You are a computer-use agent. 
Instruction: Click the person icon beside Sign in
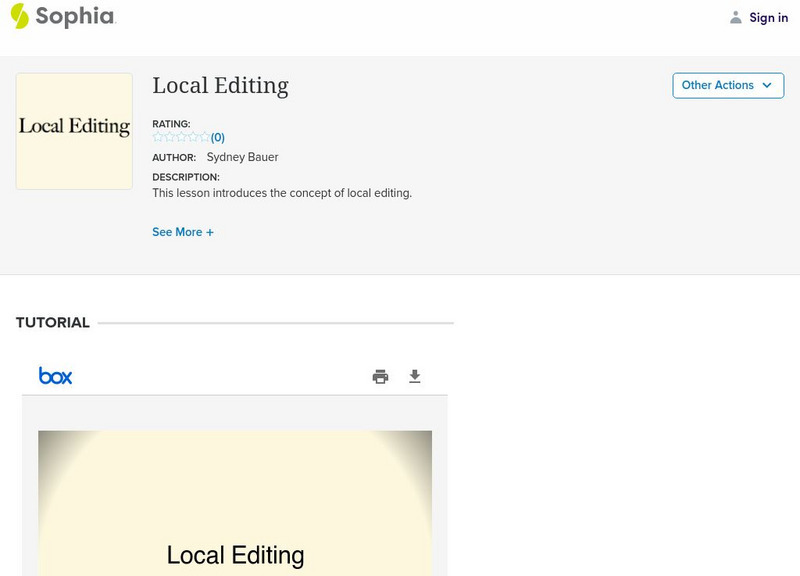[736, 17]
